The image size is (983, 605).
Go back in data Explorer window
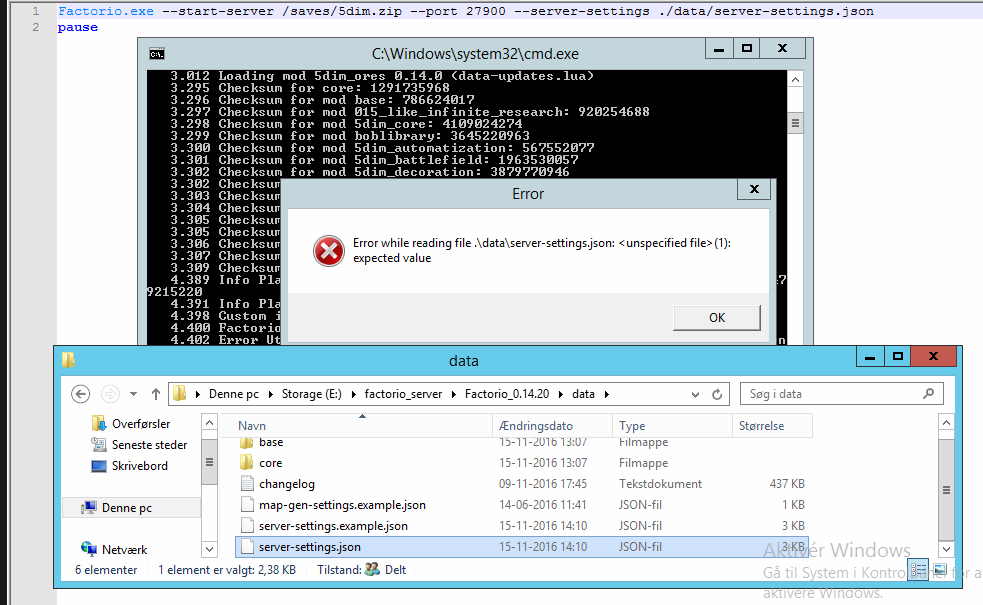(80, 394)
